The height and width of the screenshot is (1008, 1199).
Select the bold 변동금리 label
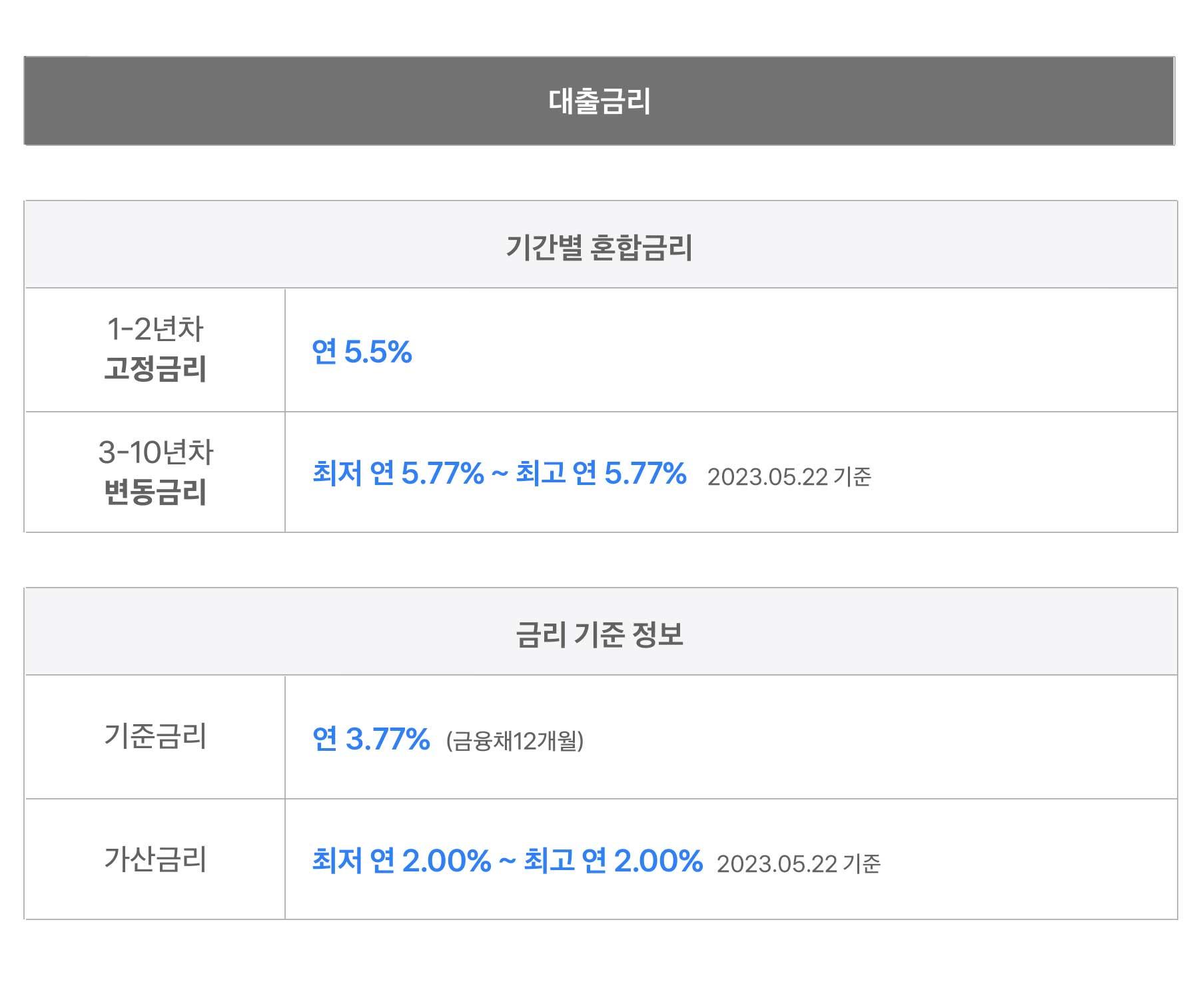click(155, 492)
